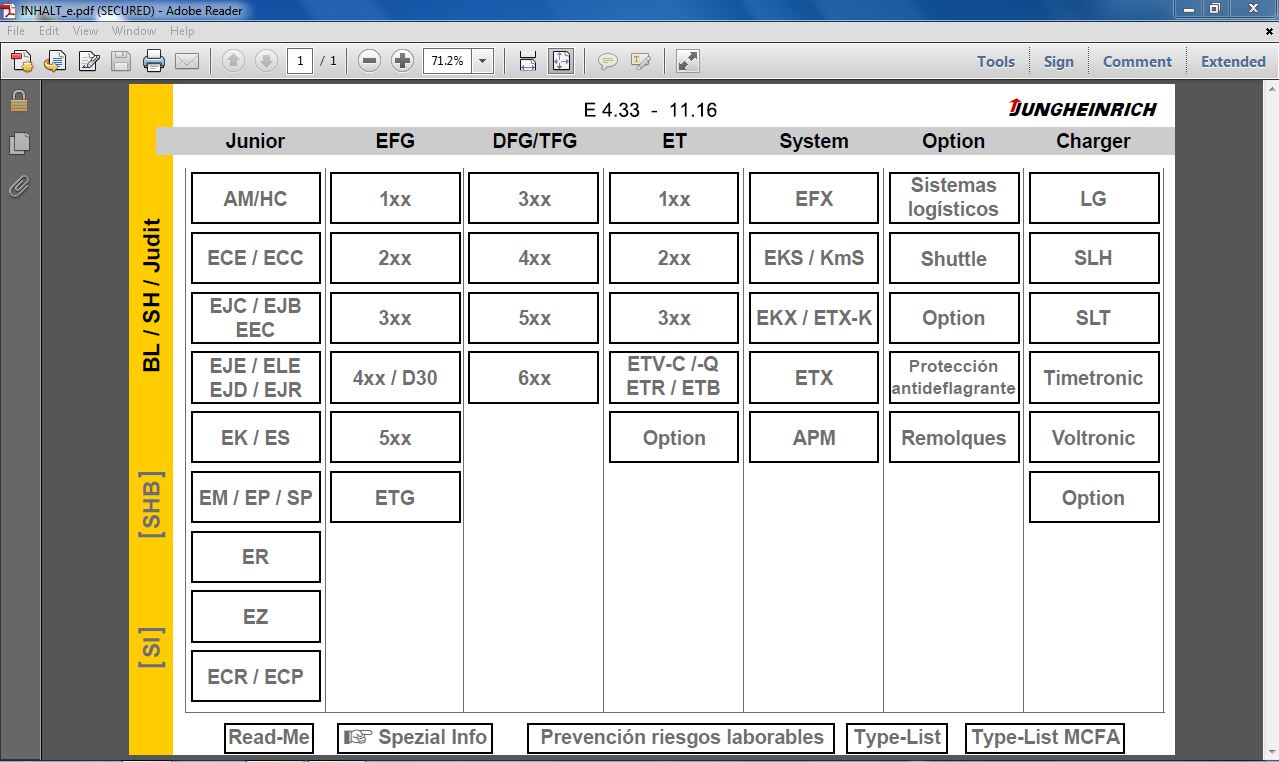
Task: Open the View menu
Action: [x=85, y=31]
